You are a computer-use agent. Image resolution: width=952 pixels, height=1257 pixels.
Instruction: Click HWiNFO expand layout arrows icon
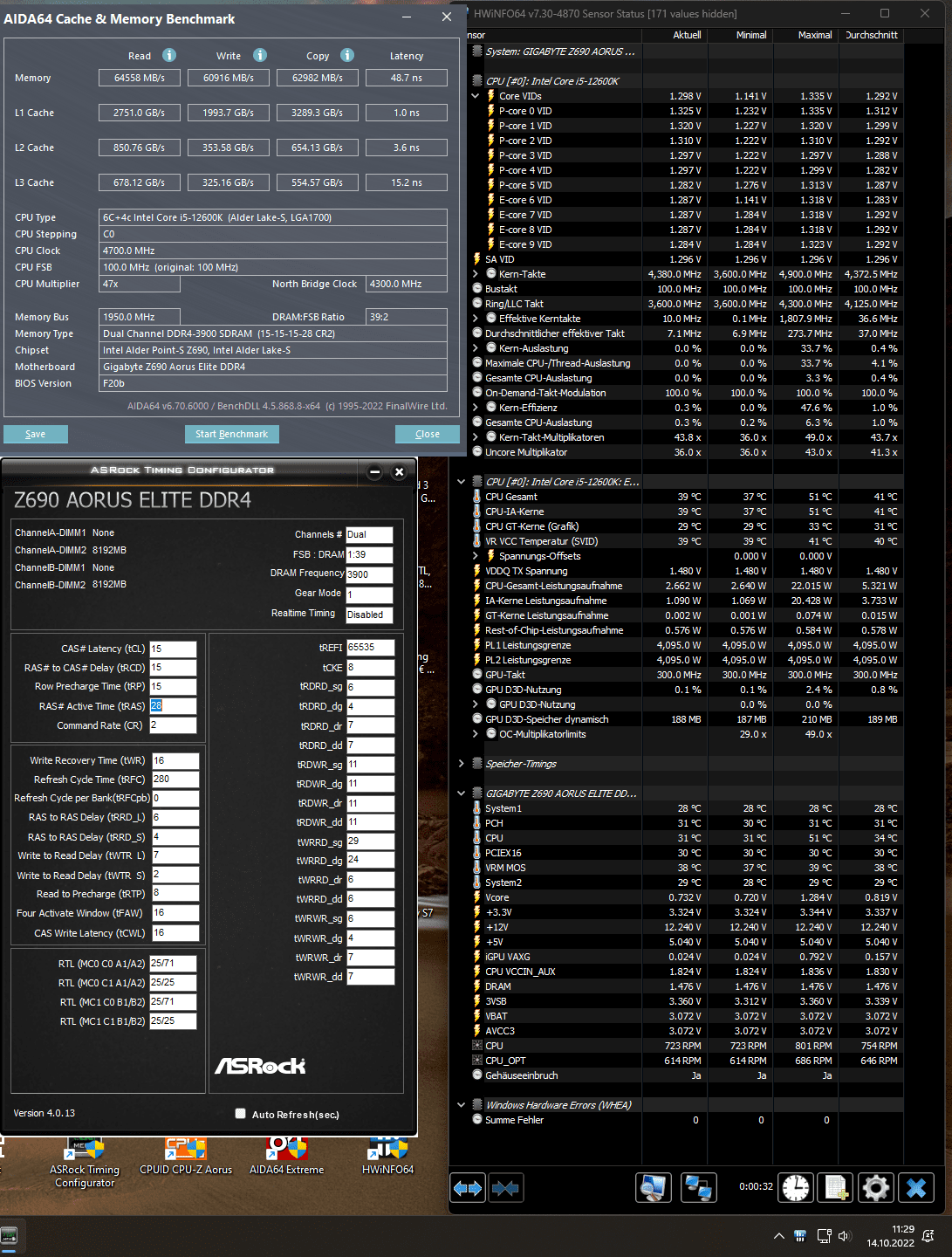tap(468, 1188)
